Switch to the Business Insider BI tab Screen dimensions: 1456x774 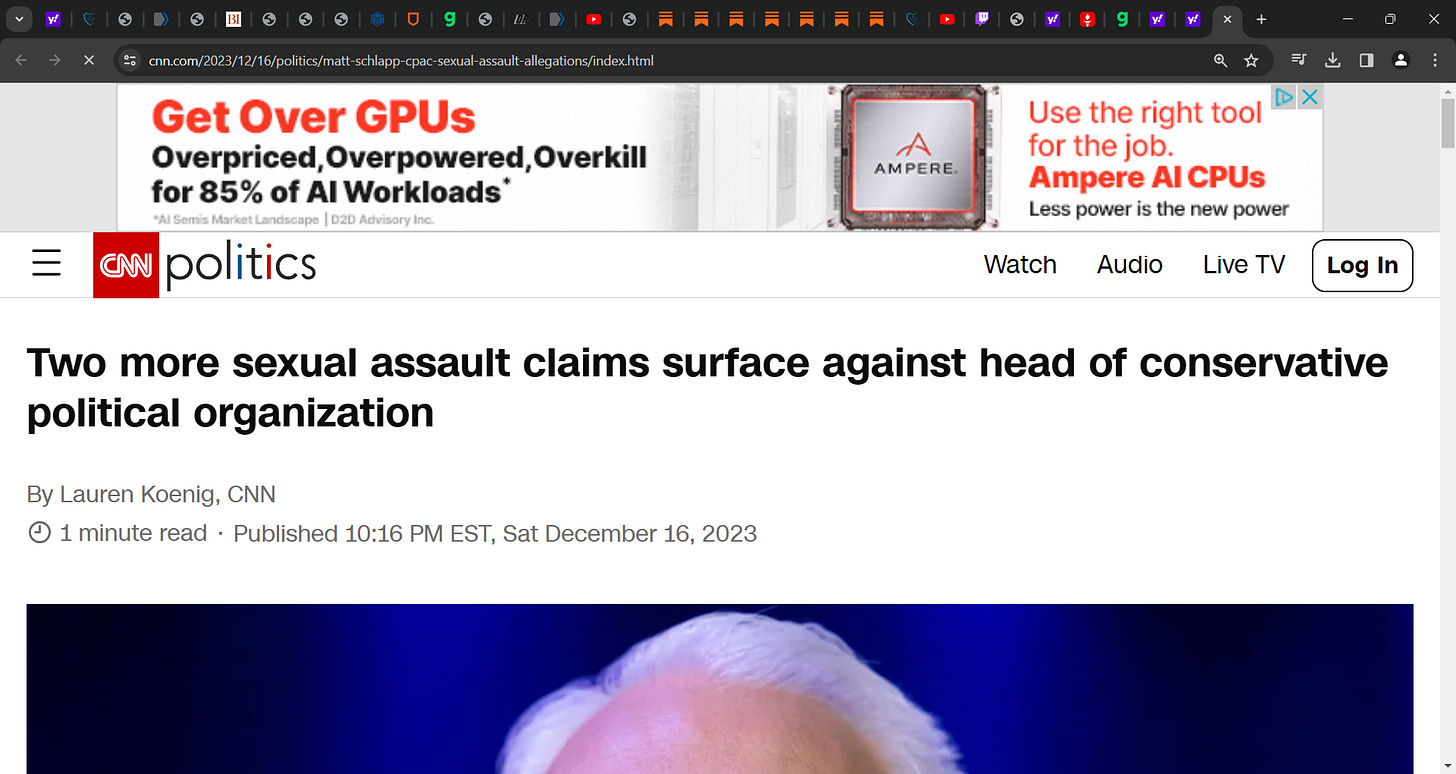[233, 19]
